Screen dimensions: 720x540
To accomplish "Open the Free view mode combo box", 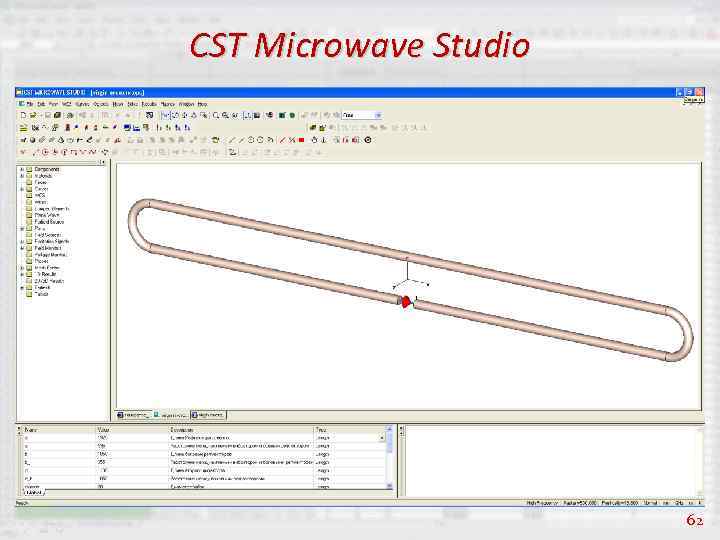I will pyautogui.click(x=362, y=115).
